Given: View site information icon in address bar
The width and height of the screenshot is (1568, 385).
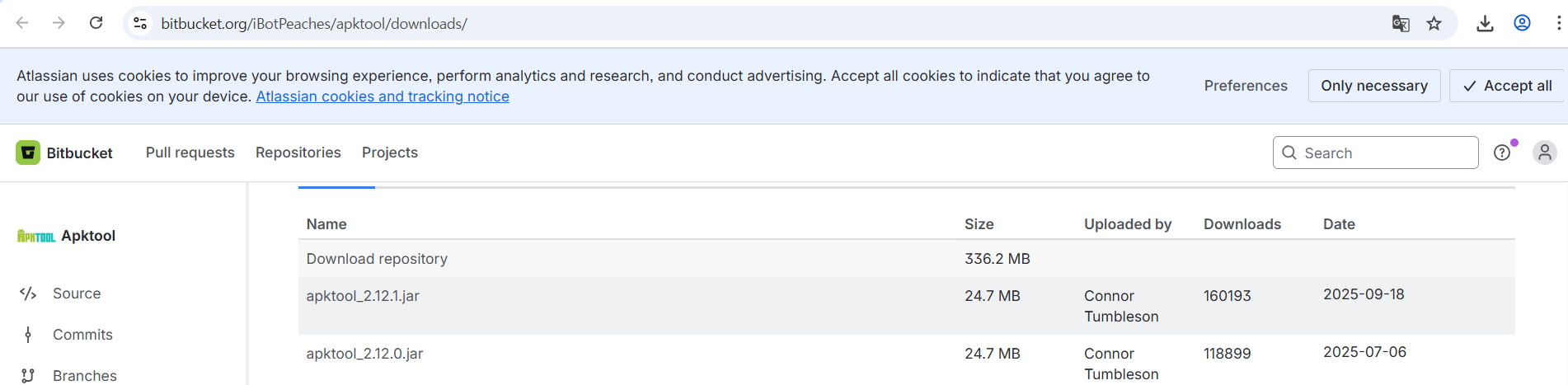Looking at the screenshot, I should point(141,23).
